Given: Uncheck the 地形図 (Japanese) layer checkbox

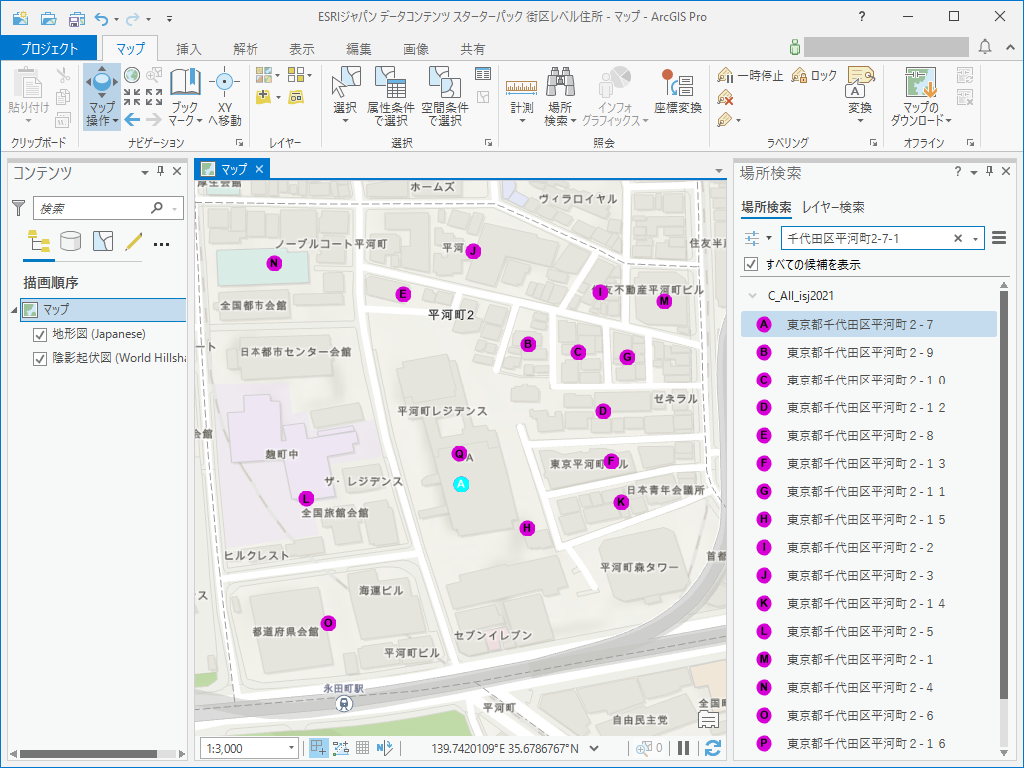Looking at the screenshot, I should pos(41,334).
